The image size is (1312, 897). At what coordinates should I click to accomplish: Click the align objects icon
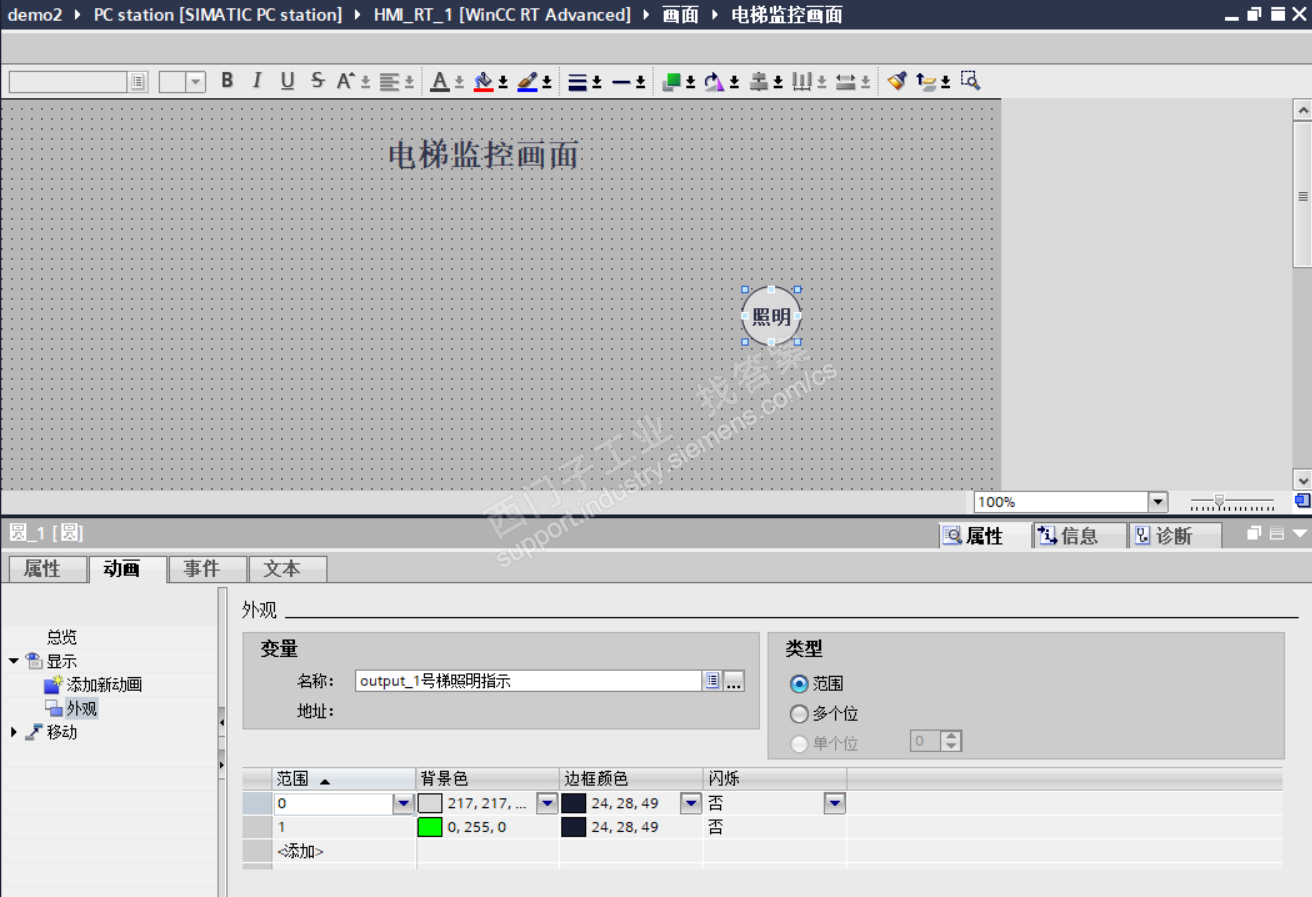[759, 82]
